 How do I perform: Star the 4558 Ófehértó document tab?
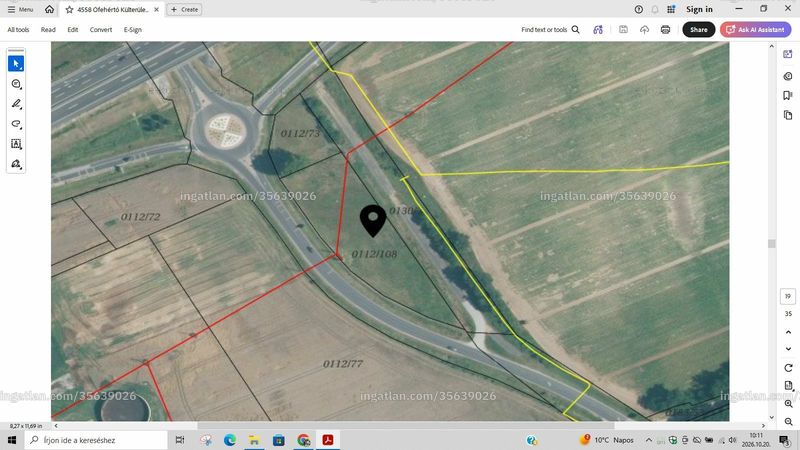(69, 10)
